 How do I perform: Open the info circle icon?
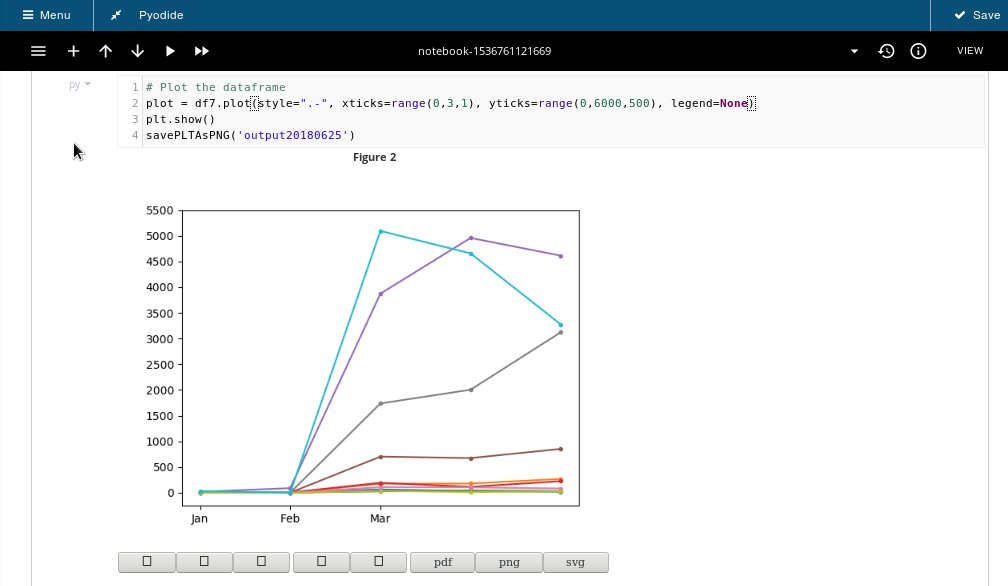(x=918, y=51)
